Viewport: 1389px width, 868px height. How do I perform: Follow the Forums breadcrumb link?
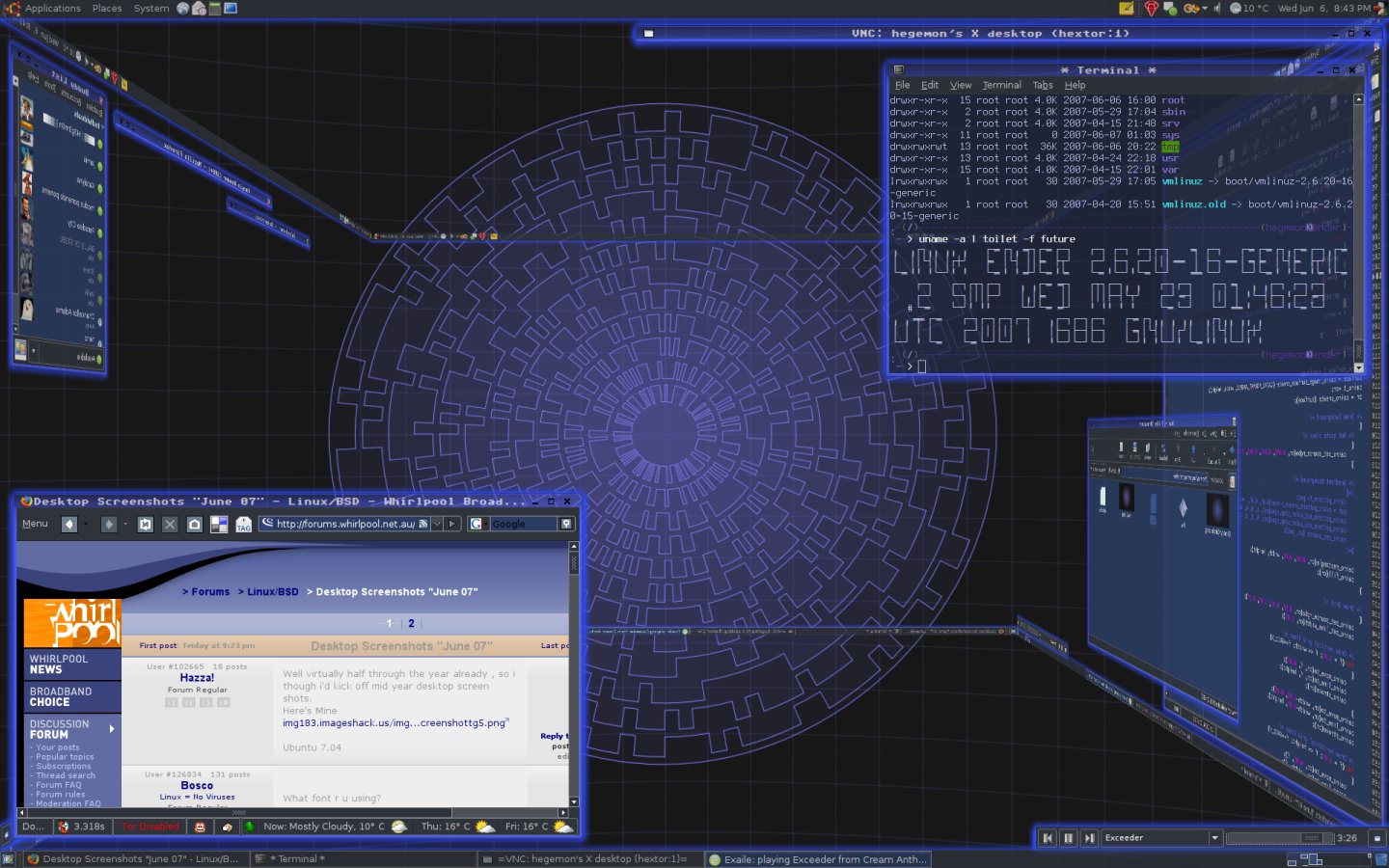click(210, 592)
